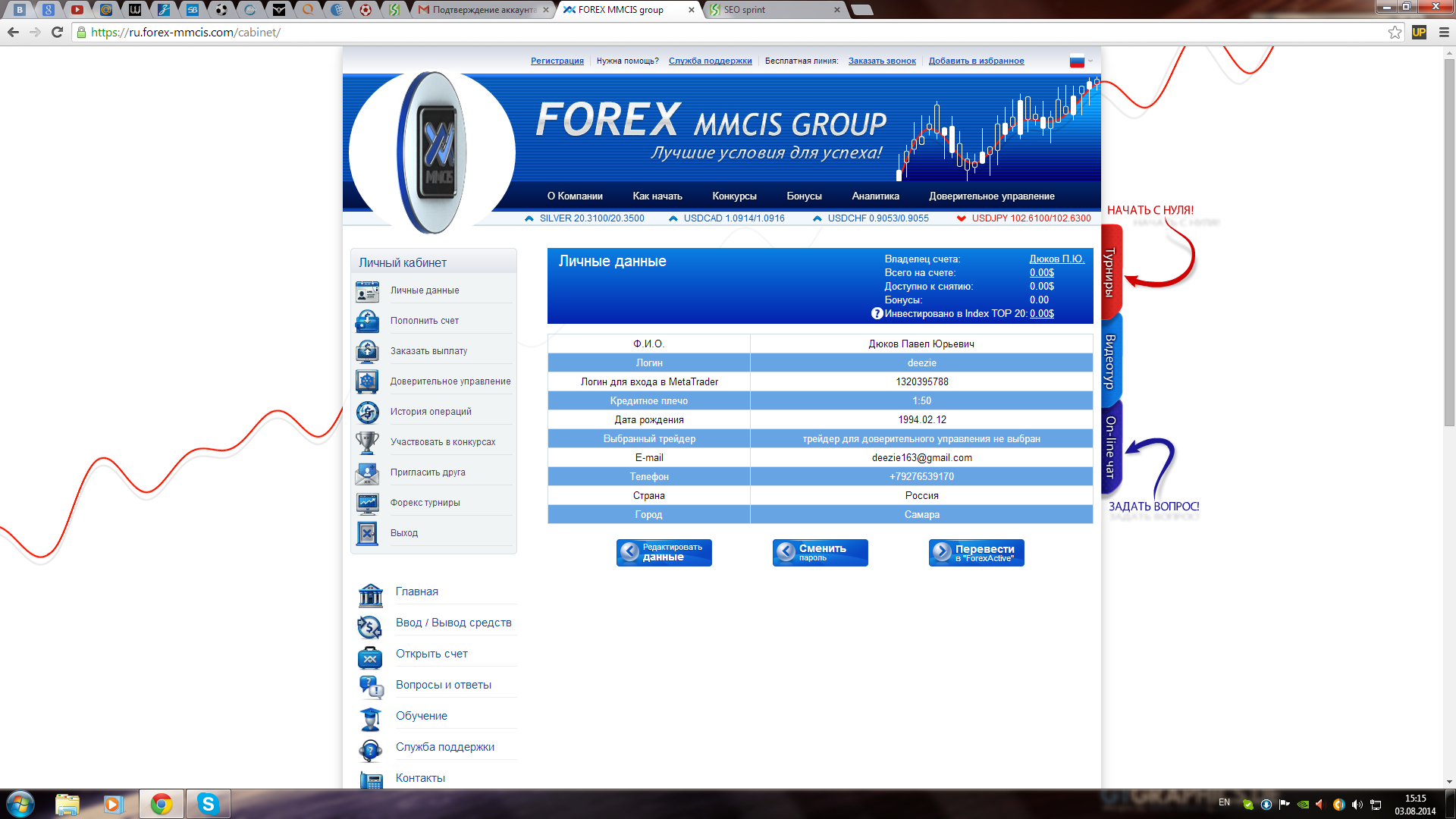
Task: Click the EN language indicator in the tray
Action: (1224, 802)
